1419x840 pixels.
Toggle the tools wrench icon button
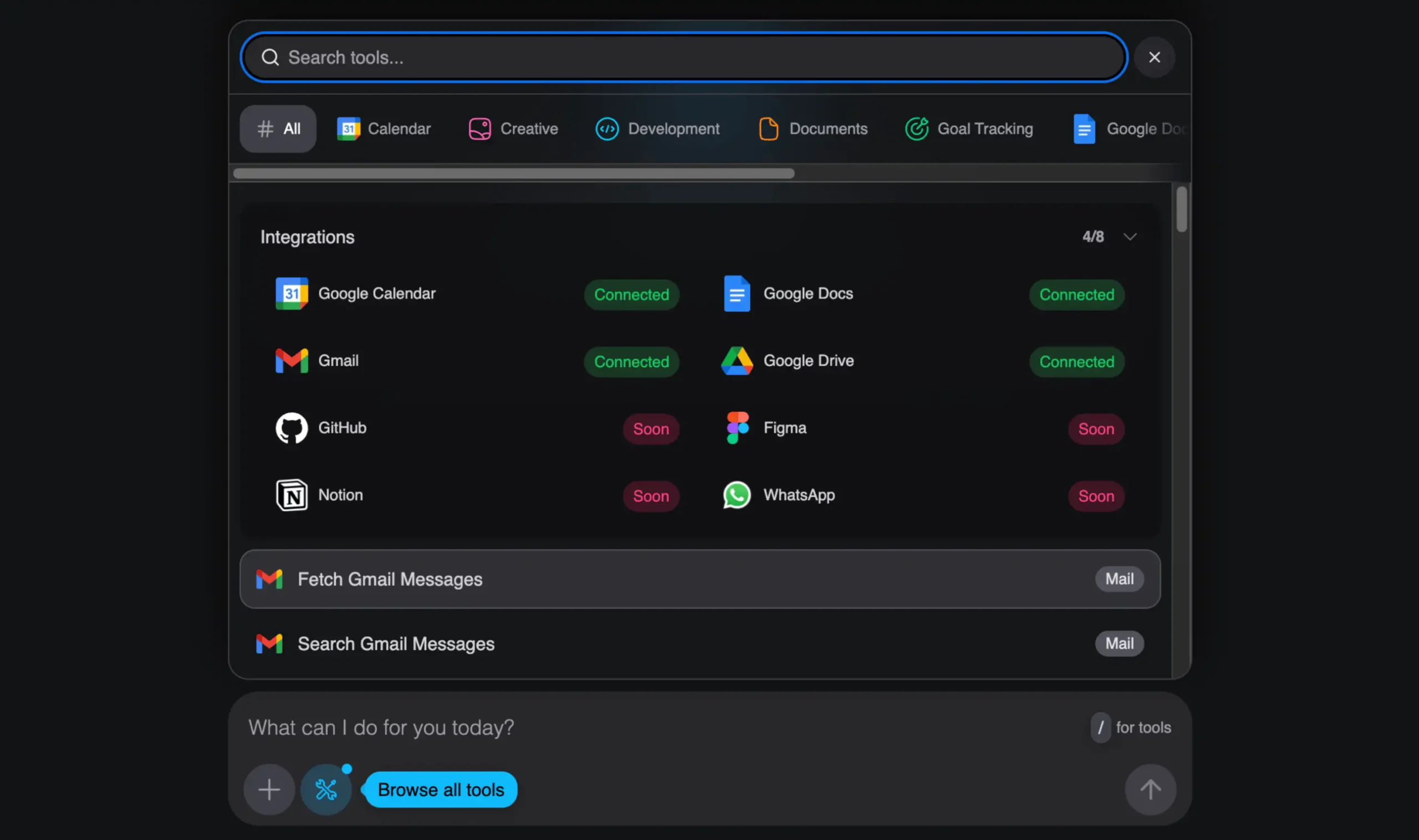point(325,790)
